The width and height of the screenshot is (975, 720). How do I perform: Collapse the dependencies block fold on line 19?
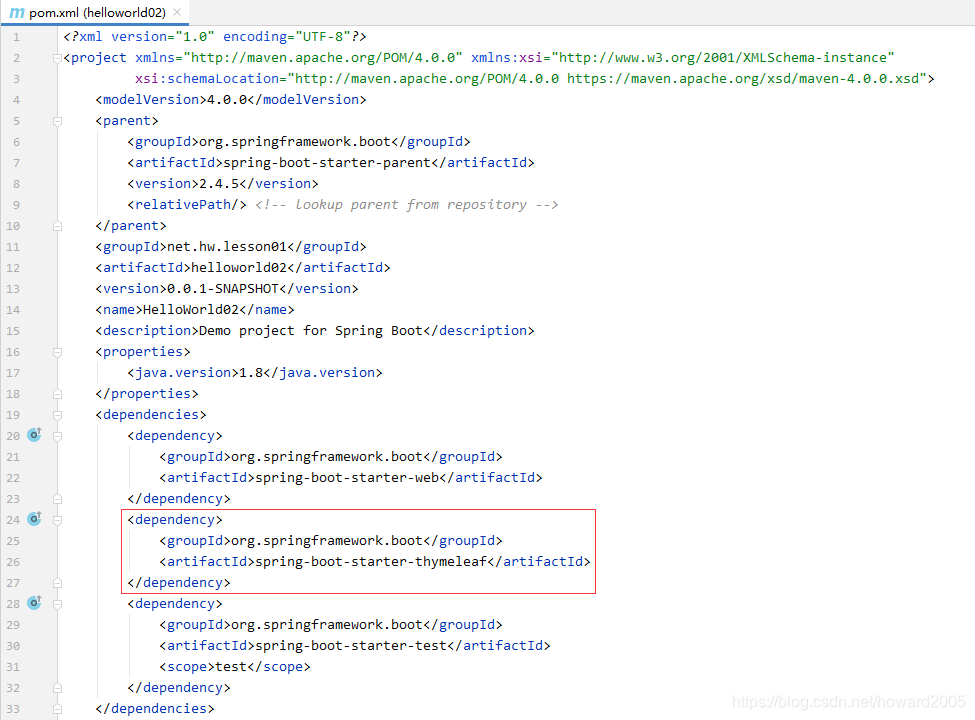tap(57, 415)
